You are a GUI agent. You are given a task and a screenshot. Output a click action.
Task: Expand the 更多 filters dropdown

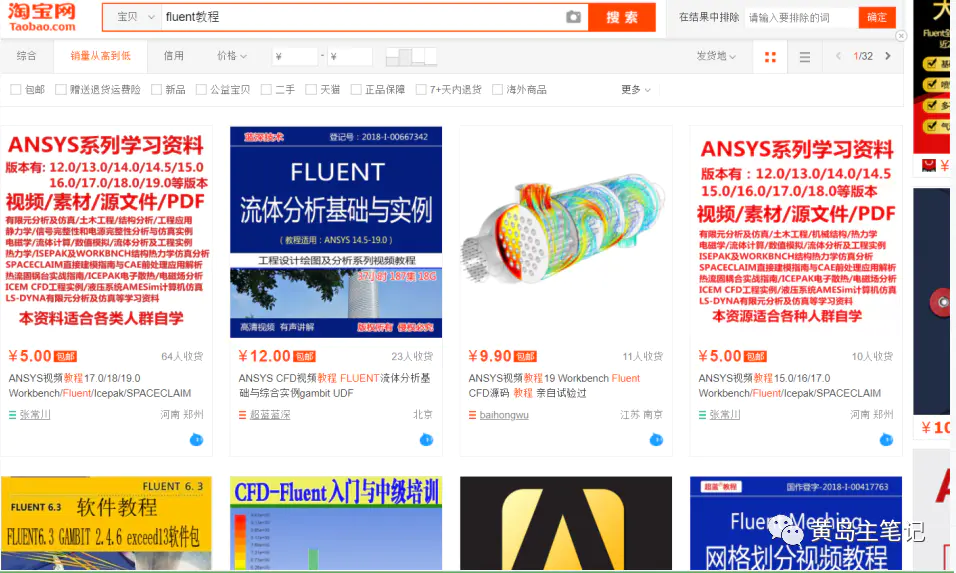pos(635,90)
